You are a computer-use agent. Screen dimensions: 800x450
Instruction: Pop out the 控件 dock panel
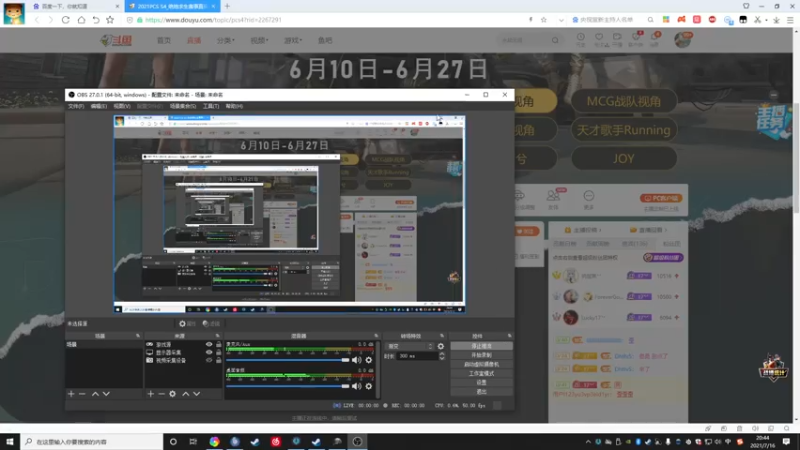coord(510,336)
